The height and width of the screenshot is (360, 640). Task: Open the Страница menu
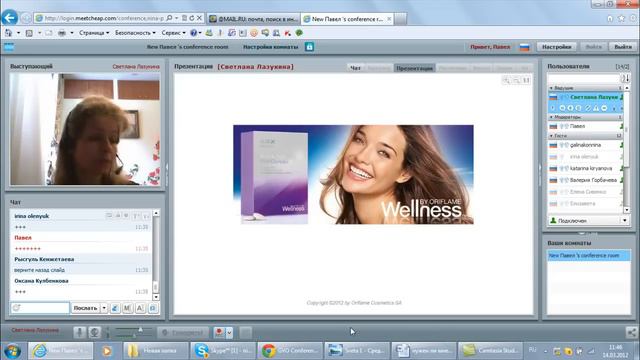[x=94, y=33]
